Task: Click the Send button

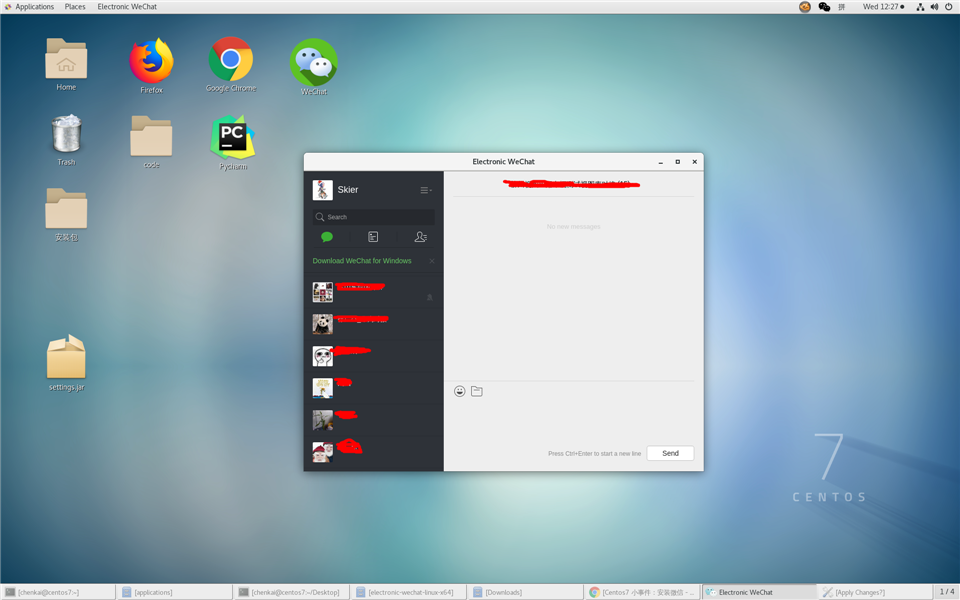Action: tap(670, 453)
